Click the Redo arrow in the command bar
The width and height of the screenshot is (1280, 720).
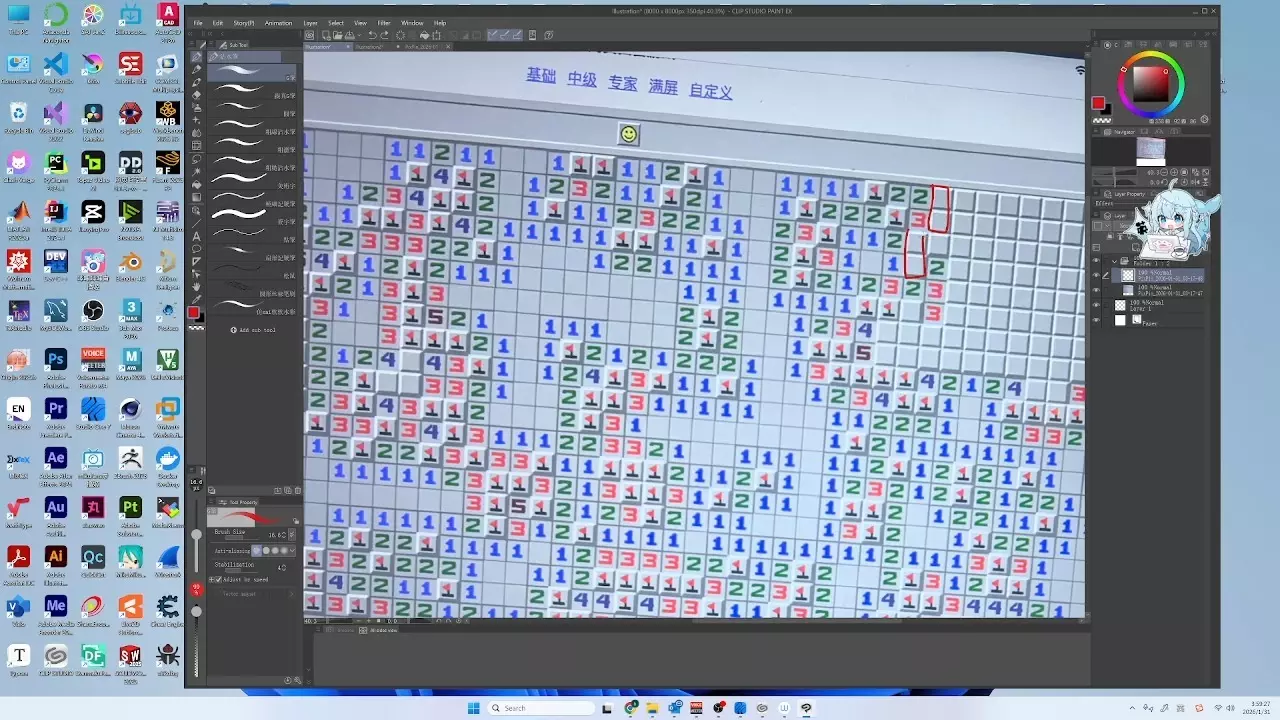pos(384,35)
